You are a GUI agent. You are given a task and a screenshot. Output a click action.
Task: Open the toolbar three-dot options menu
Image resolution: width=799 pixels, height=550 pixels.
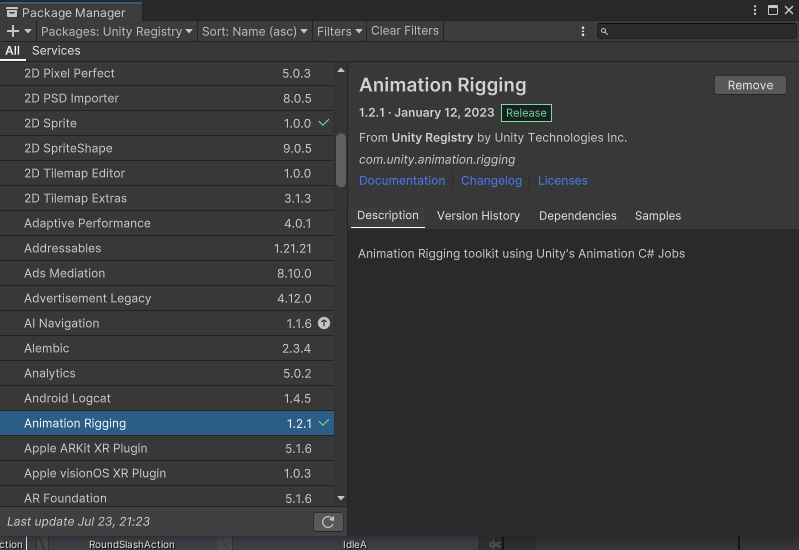click(583, 32)
